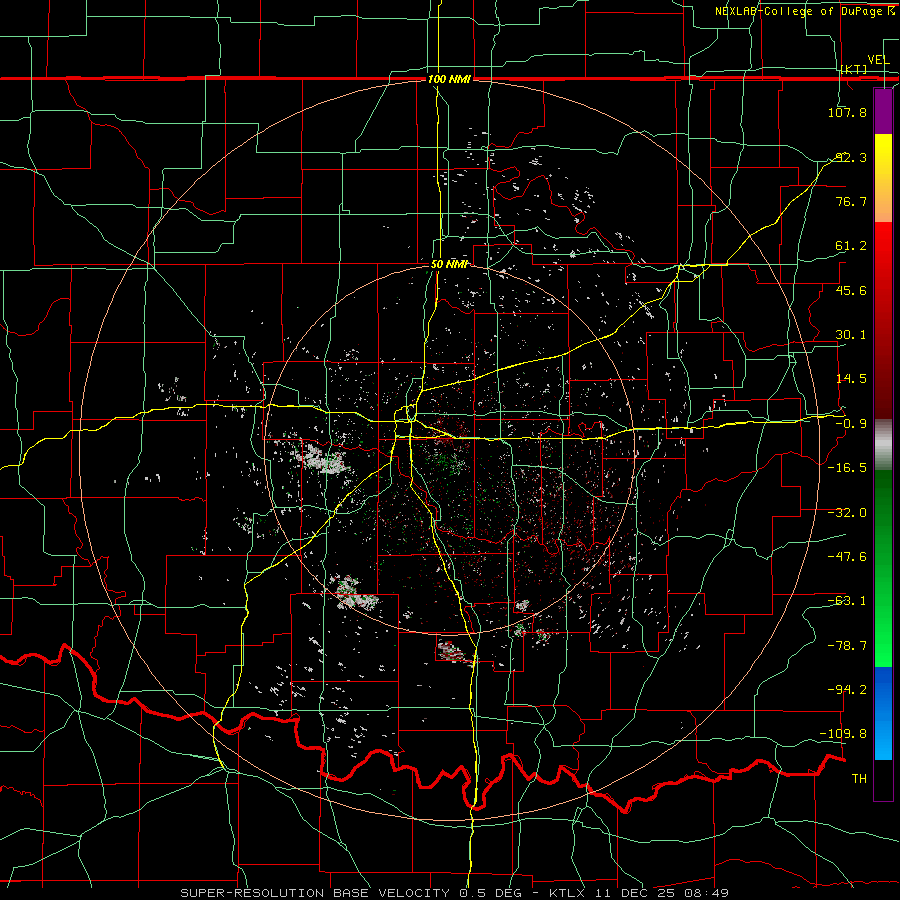This screenshot has width=900, height=900.
Task: Select the -63.1 velocity scale value
Action: point(847,601)
